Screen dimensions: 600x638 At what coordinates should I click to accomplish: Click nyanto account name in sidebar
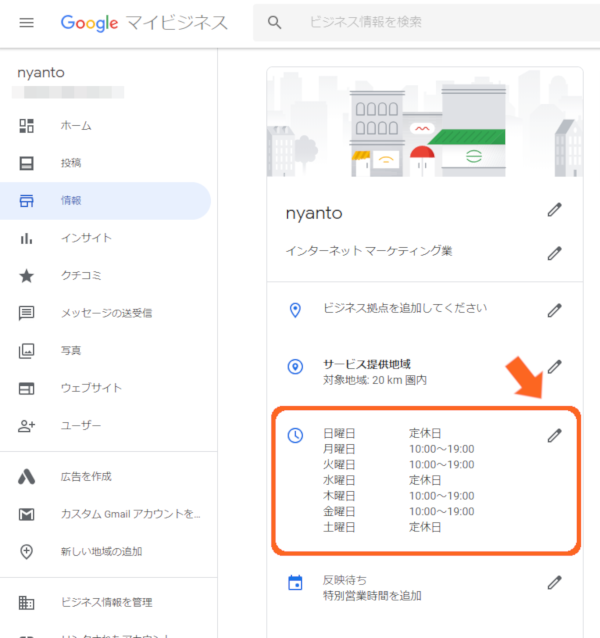coord(41,73)
